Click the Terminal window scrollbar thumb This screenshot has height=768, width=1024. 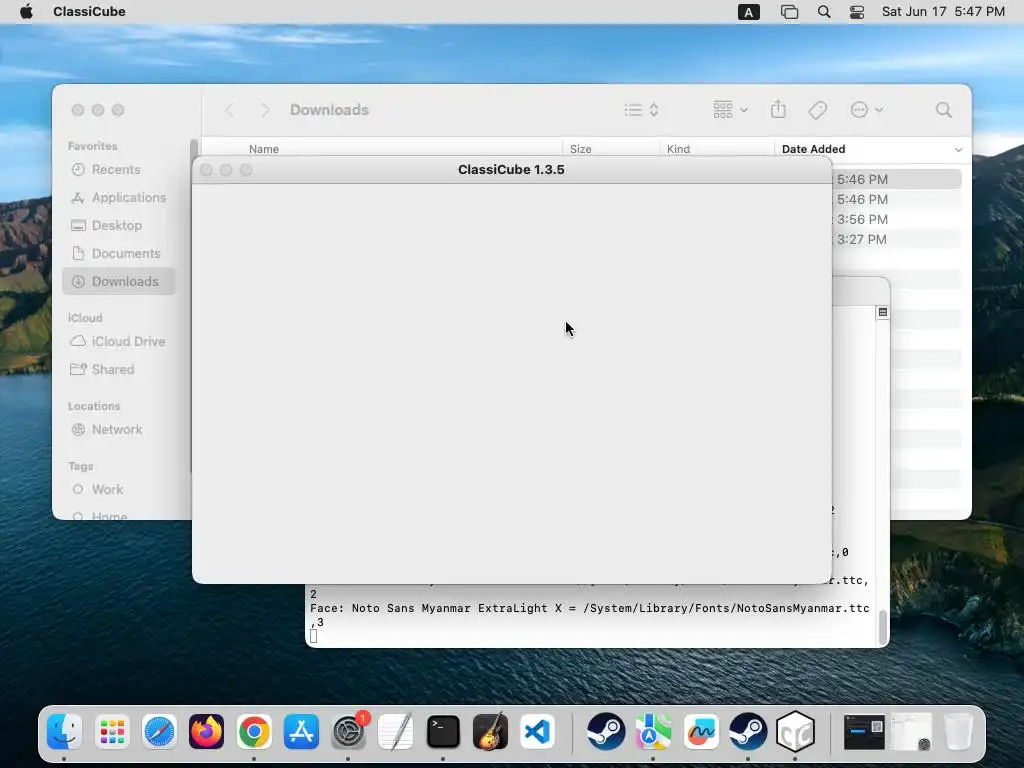882,627
